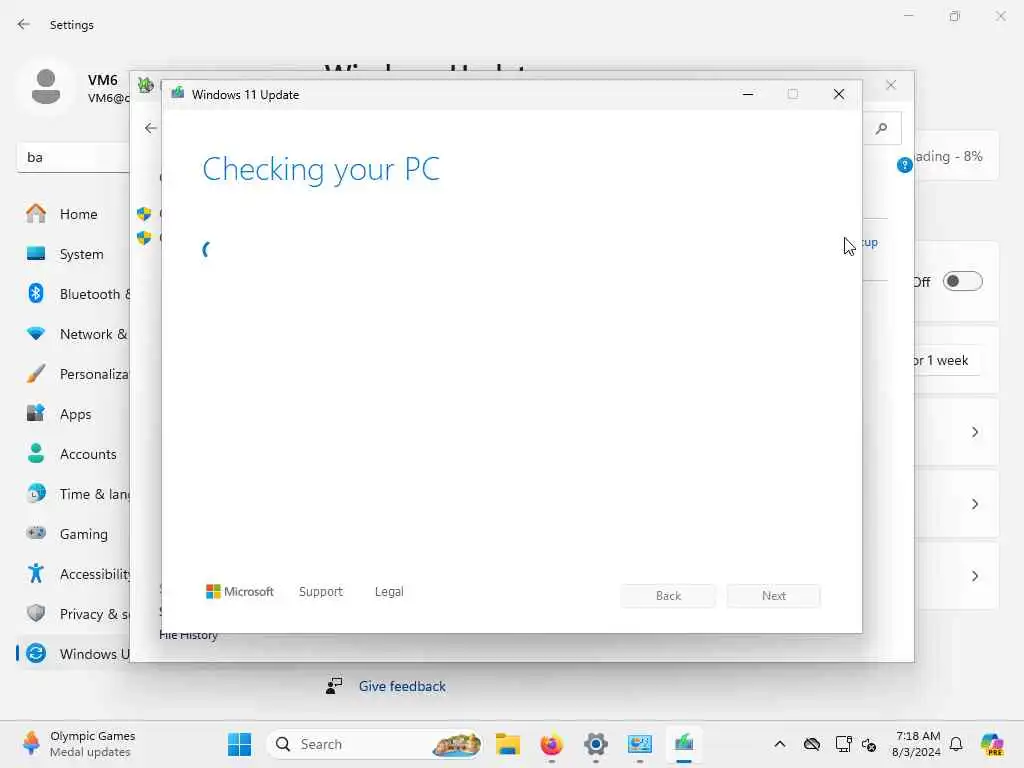Image resolution: width=1024 pixels, height=768 pixels.
Task: Go to Personalization settings
Action: pos(72,374)
